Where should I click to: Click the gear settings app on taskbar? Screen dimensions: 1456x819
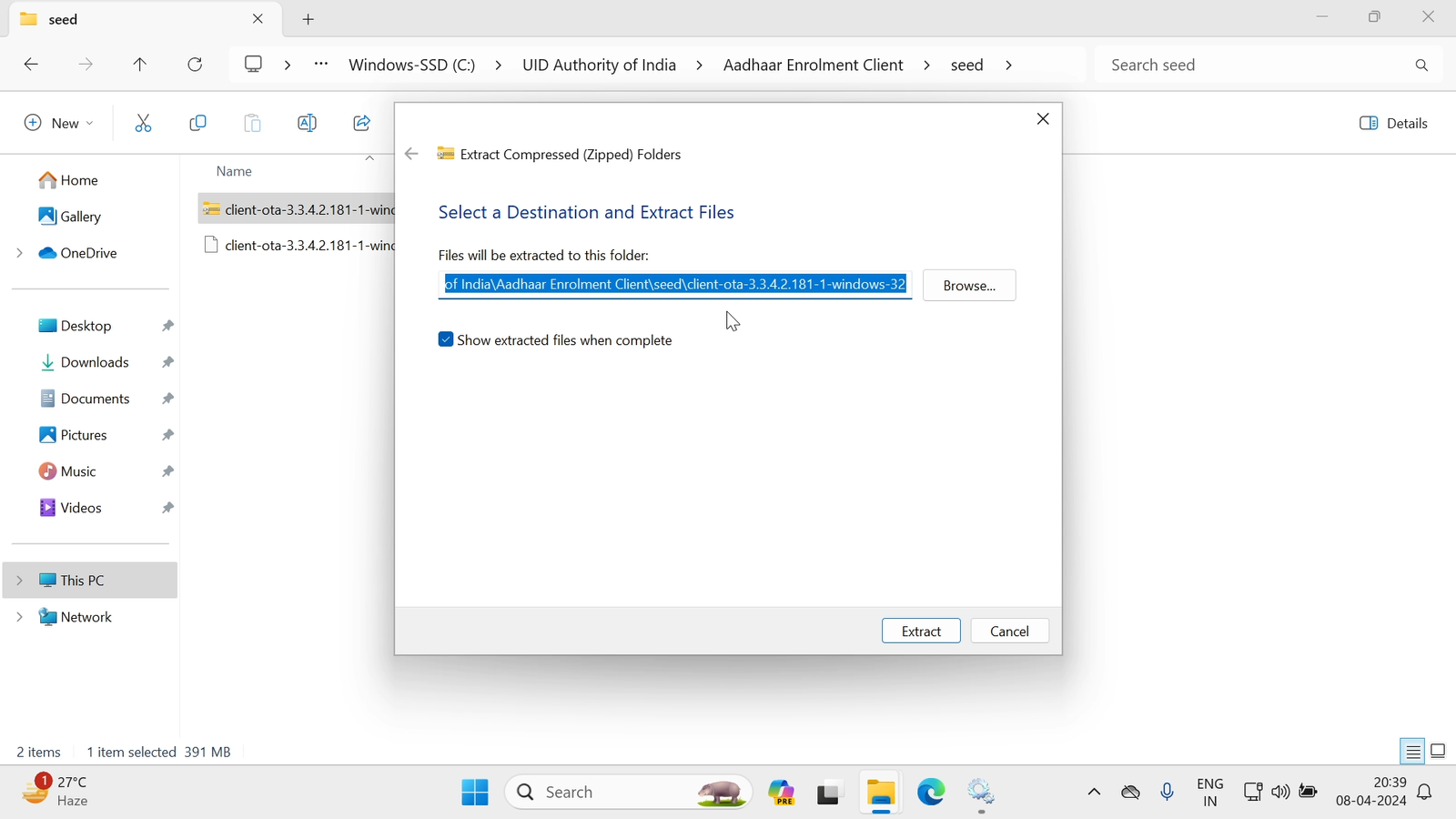click(x=981, y=793)
